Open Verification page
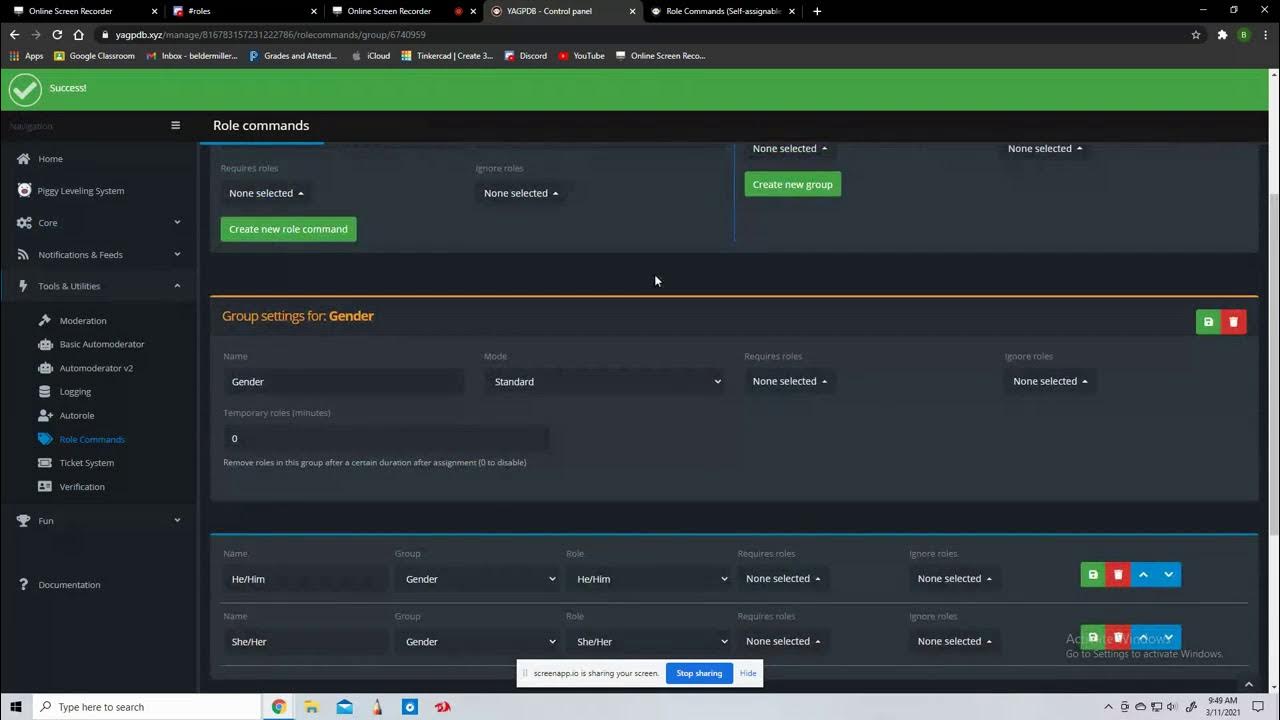Viewport: 1280px width, 720px height. 81,487
